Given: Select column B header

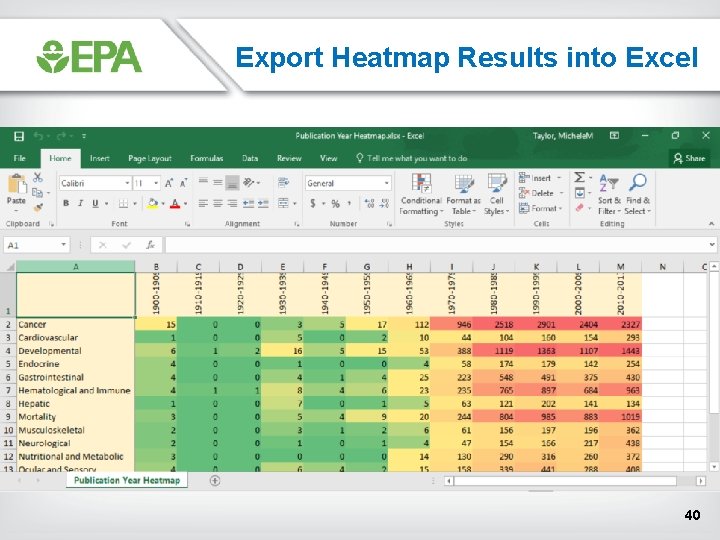Looking at the screenshot, I should point(156,266).
